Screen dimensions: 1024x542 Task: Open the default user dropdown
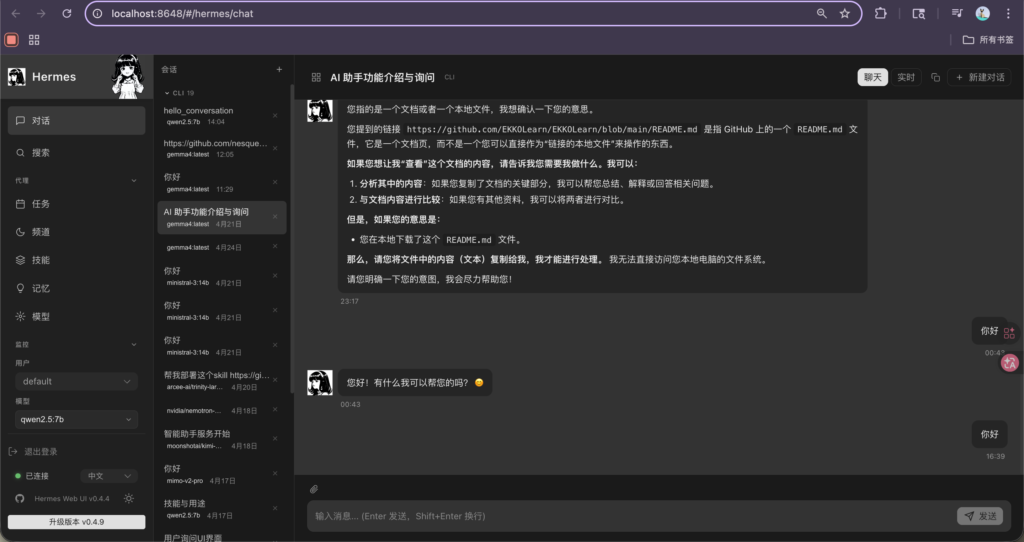[x=76, y=381]
